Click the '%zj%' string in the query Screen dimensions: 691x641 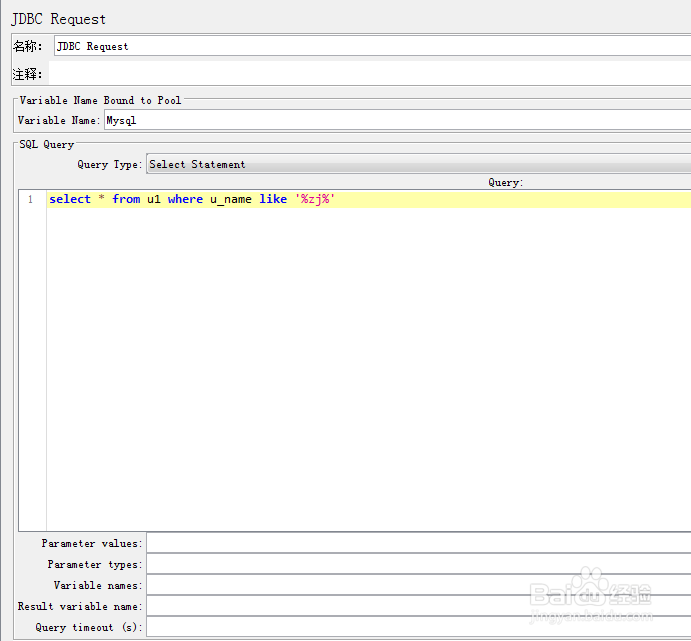point(315,199)
